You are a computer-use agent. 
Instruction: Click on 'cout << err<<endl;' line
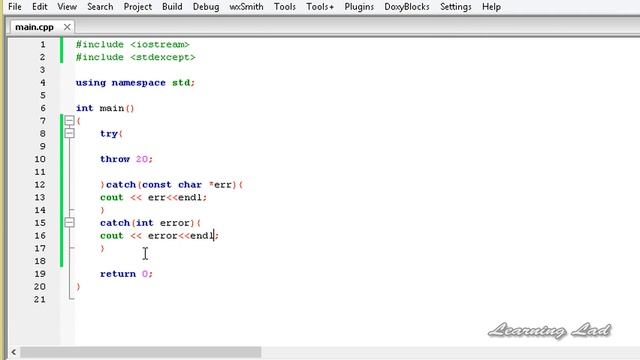(x=153, y=197)
